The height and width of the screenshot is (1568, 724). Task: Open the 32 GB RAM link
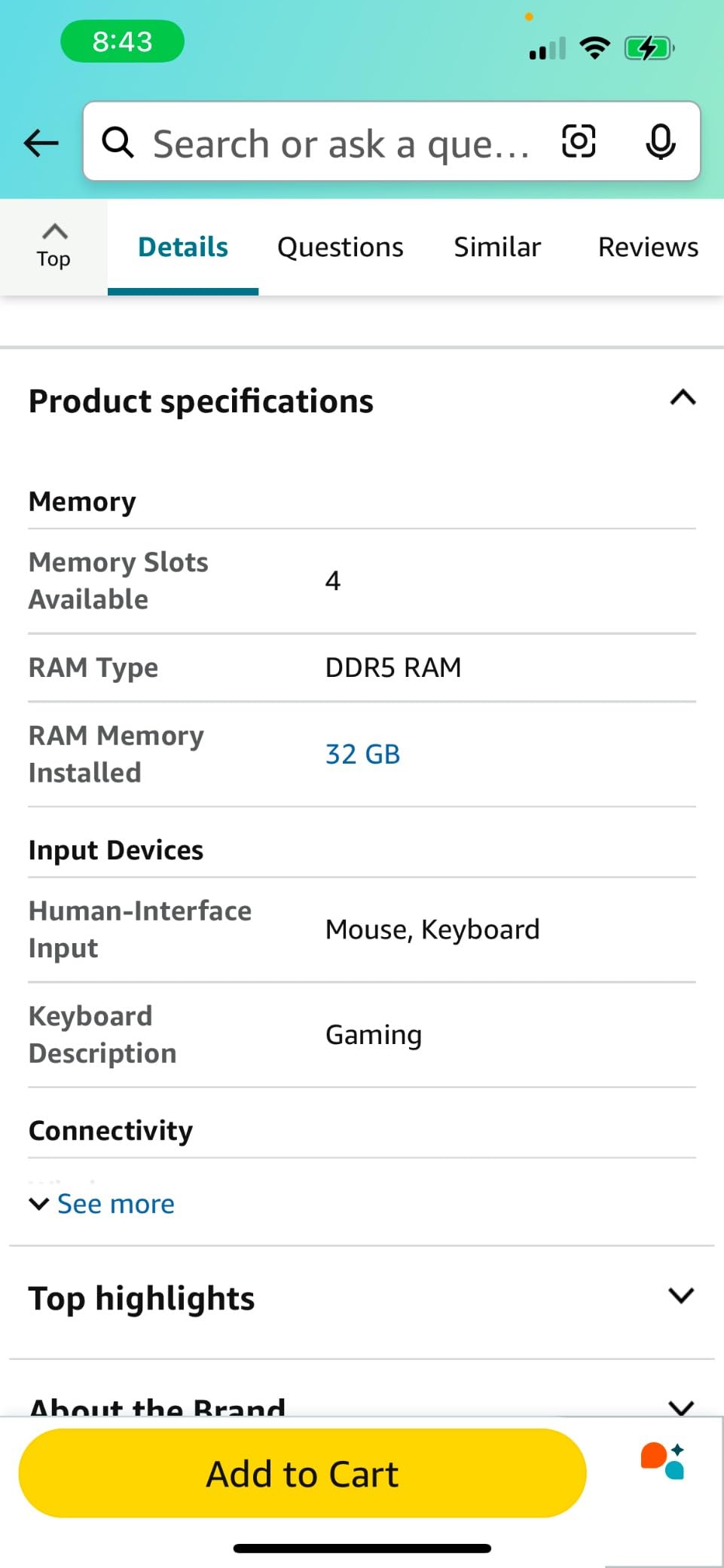tap(362, 753)
